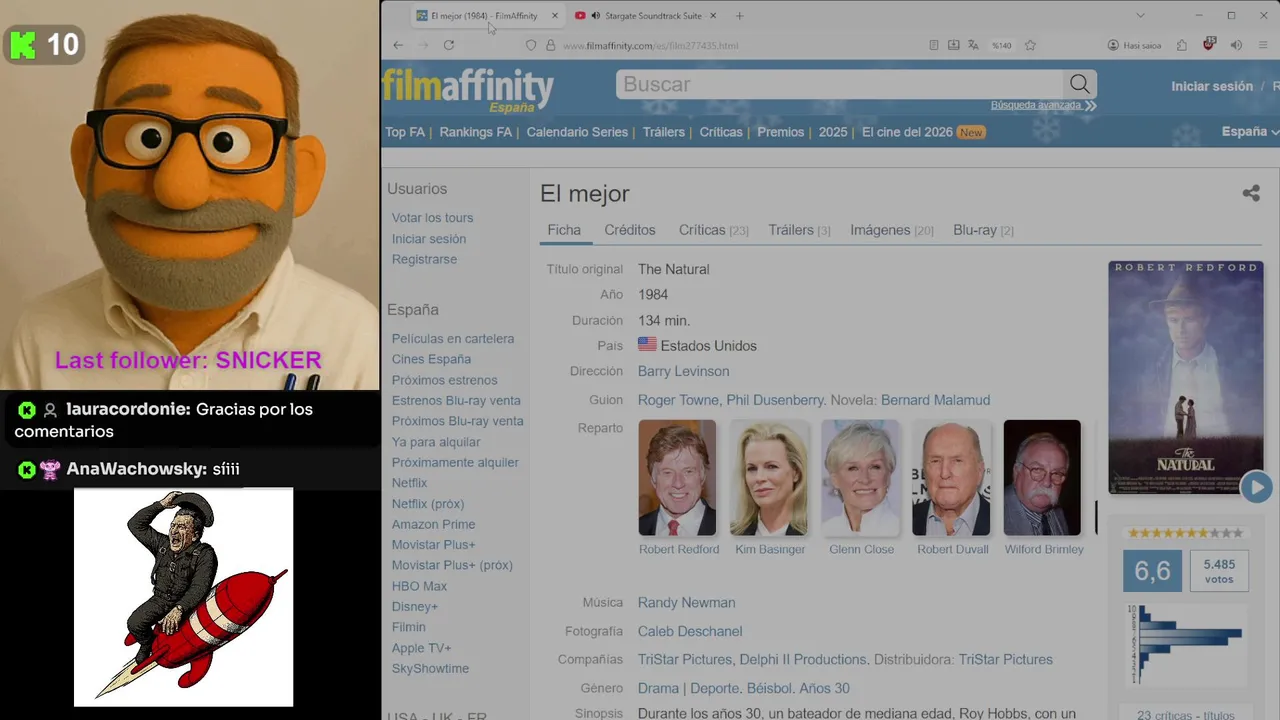
Task: Click the browser address bar URL
Action: pyautogui.click(x=650, y=45)
